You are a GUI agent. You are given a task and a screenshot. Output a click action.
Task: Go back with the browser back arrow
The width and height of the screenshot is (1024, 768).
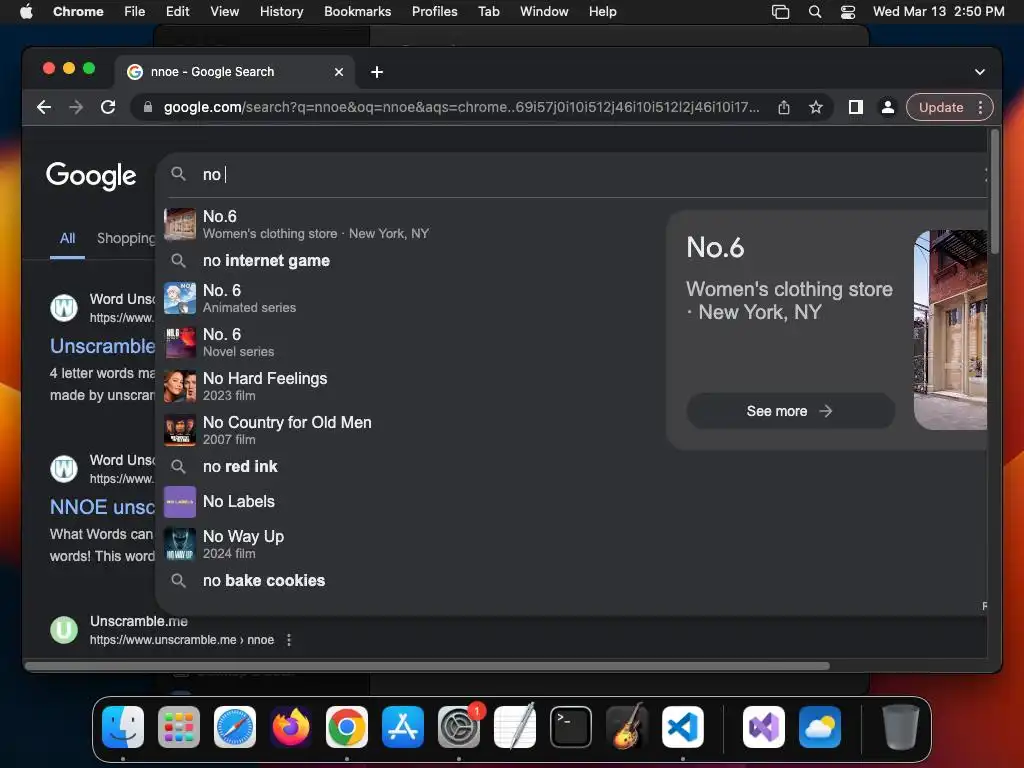(44, 107)
